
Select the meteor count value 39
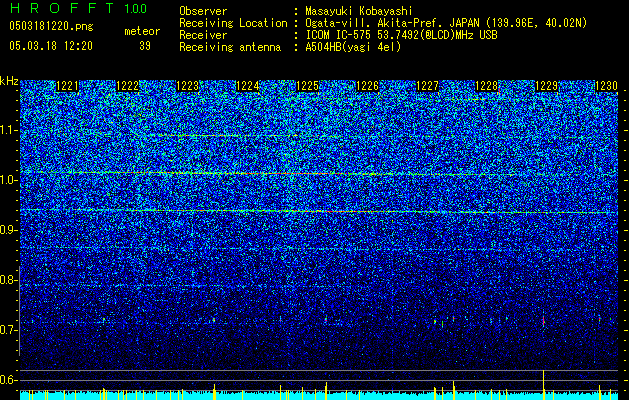coord(145,46)
